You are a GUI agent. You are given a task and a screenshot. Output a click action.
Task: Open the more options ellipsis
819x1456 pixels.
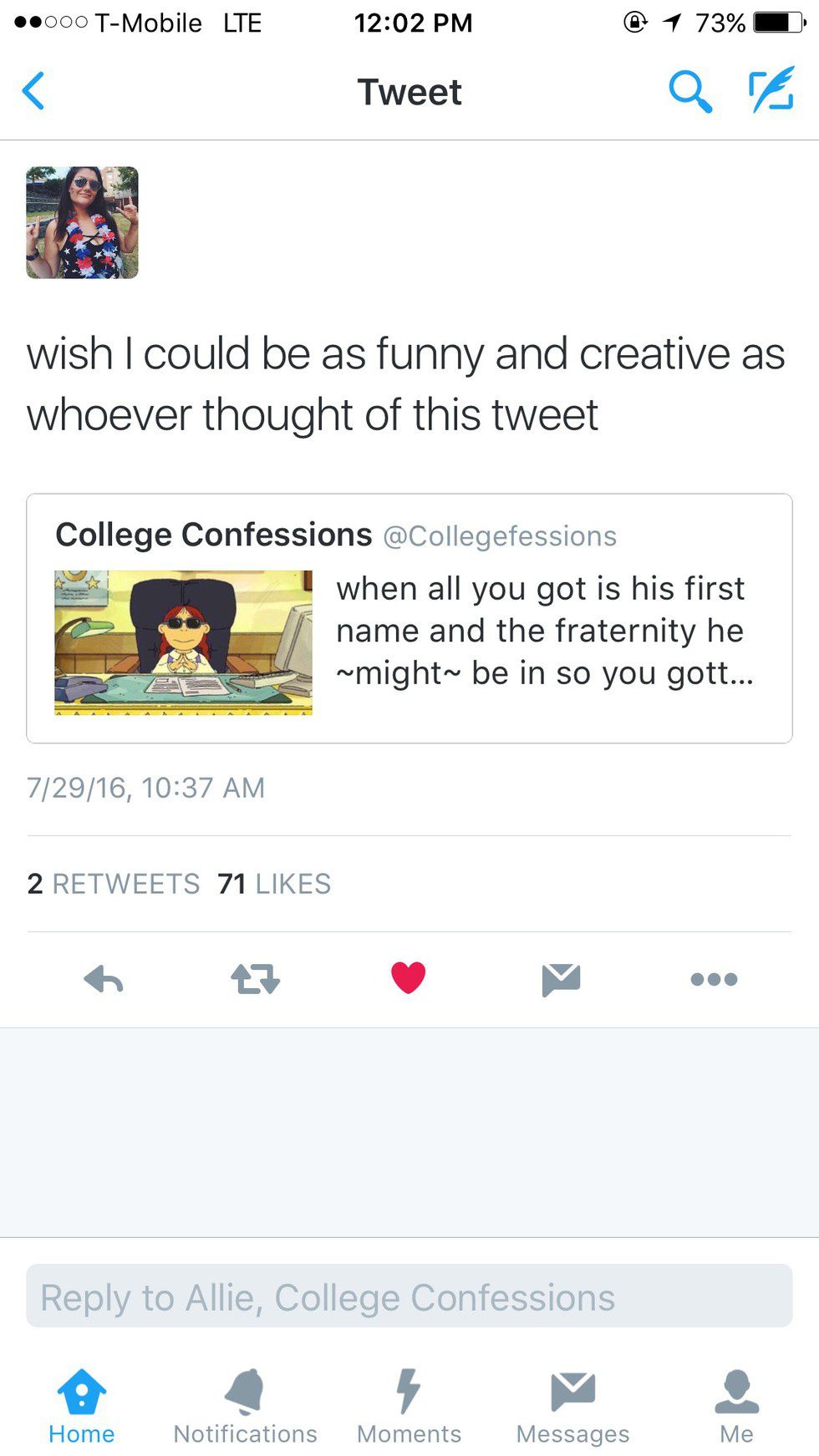pyautogui.click(x=714, y=979)
